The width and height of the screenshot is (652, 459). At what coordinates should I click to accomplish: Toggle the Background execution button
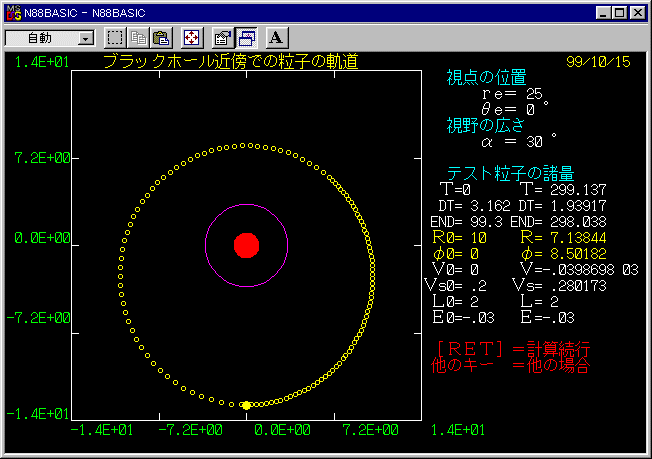245,38
